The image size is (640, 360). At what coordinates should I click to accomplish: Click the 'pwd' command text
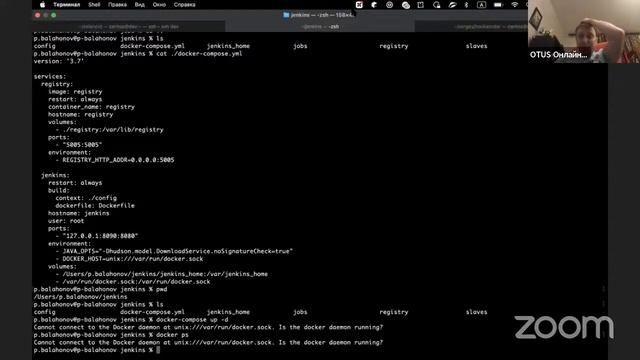tap(162, 289)
